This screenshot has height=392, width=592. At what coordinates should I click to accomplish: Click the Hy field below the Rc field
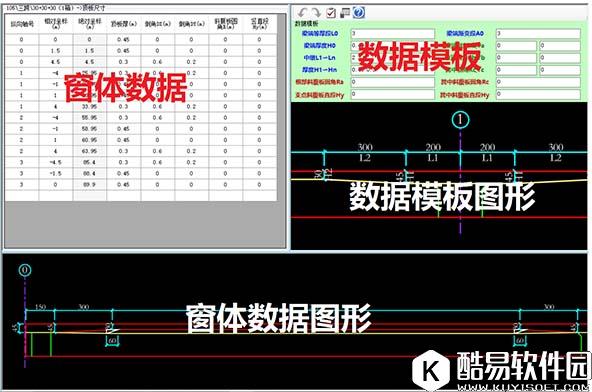pyautogui.click(x=538, y=94)
